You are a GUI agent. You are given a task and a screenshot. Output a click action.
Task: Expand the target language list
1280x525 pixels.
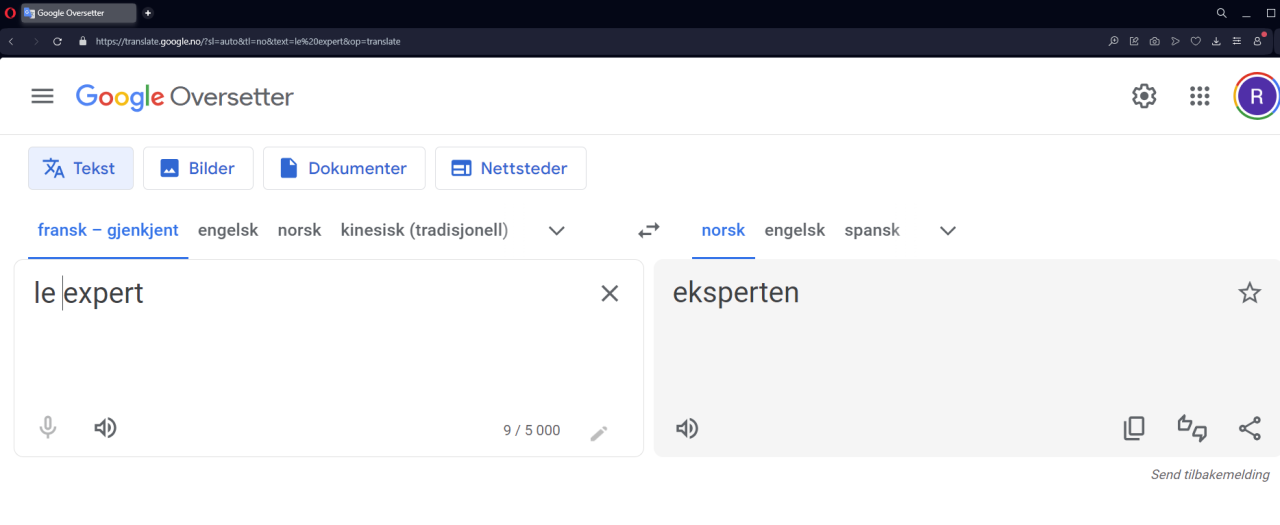point(948,230)
